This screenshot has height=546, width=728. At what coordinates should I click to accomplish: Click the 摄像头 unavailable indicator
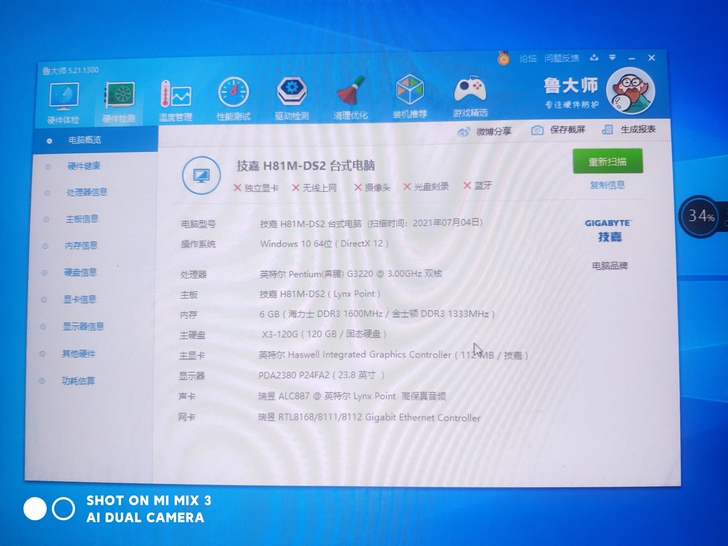pos(372,187)
